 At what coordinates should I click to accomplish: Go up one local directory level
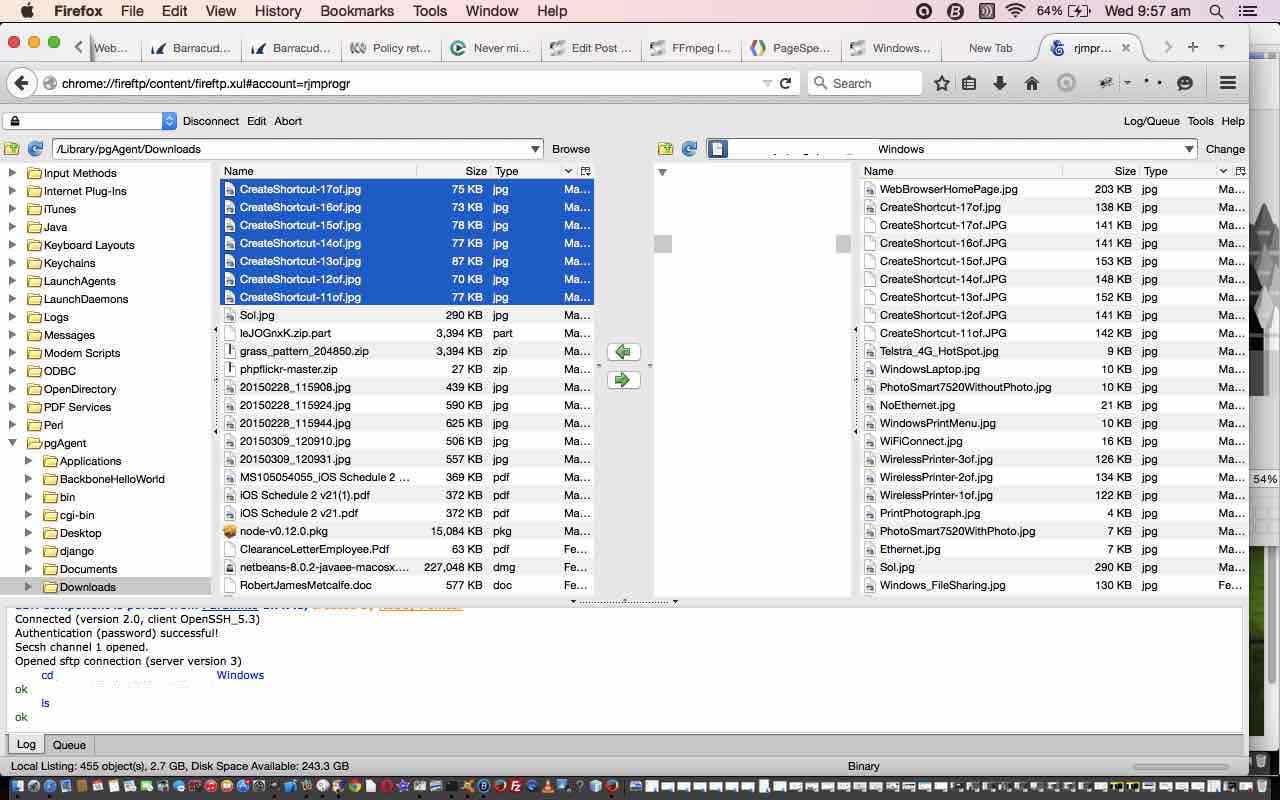click(12, 149)
